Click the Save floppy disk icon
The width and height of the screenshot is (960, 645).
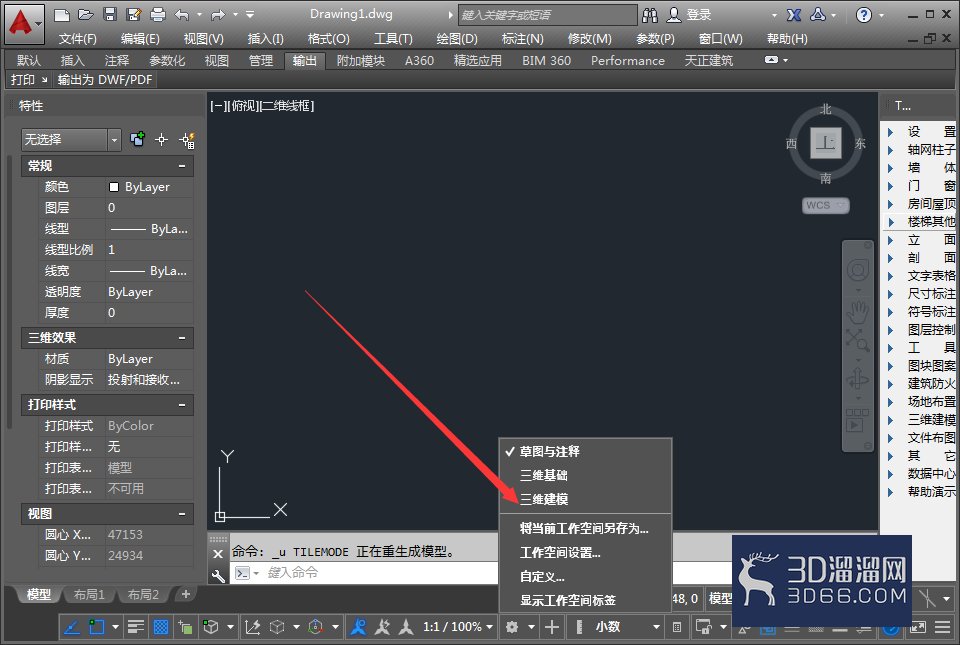pyautogui.click(x=110, y=15)
